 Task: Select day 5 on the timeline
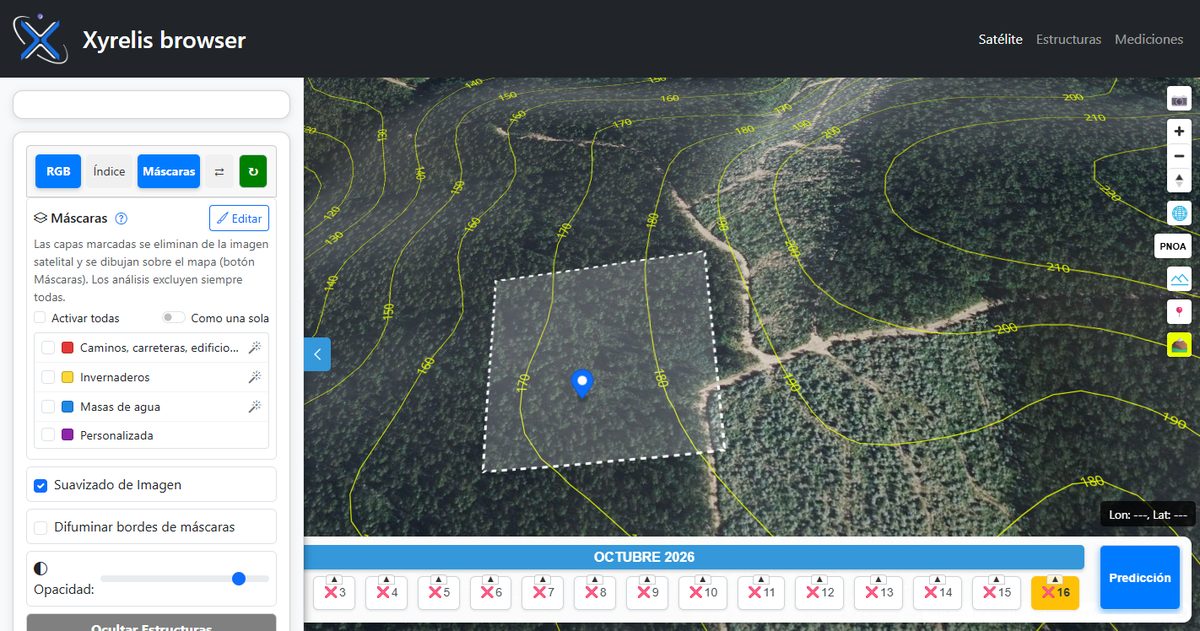(438, 592)
